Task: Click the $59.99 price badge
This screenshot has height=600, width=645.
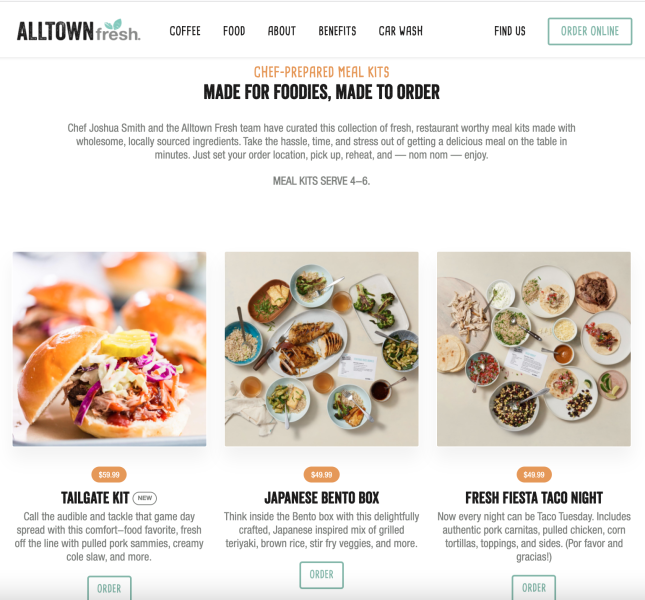Action: [109, 475]
